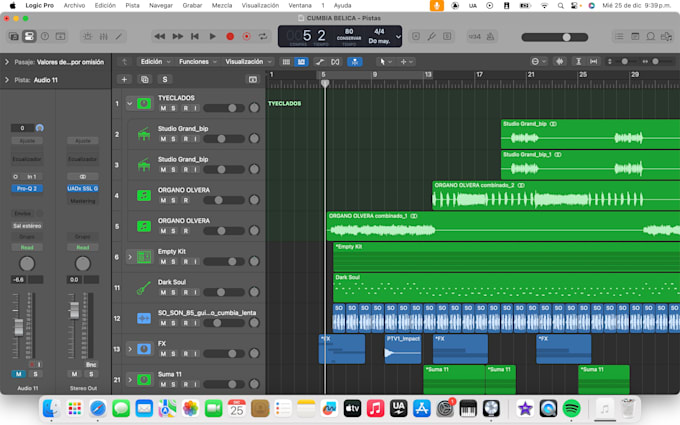The width and height of the screenshot is (680, 425).
Task: Open the Archivo menu
Action: point(74,6)
